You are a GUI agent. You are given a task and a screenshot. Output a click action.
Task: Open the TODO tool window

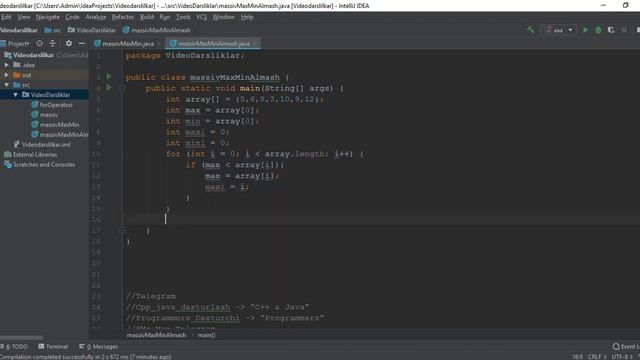click(x=15, y=347)
